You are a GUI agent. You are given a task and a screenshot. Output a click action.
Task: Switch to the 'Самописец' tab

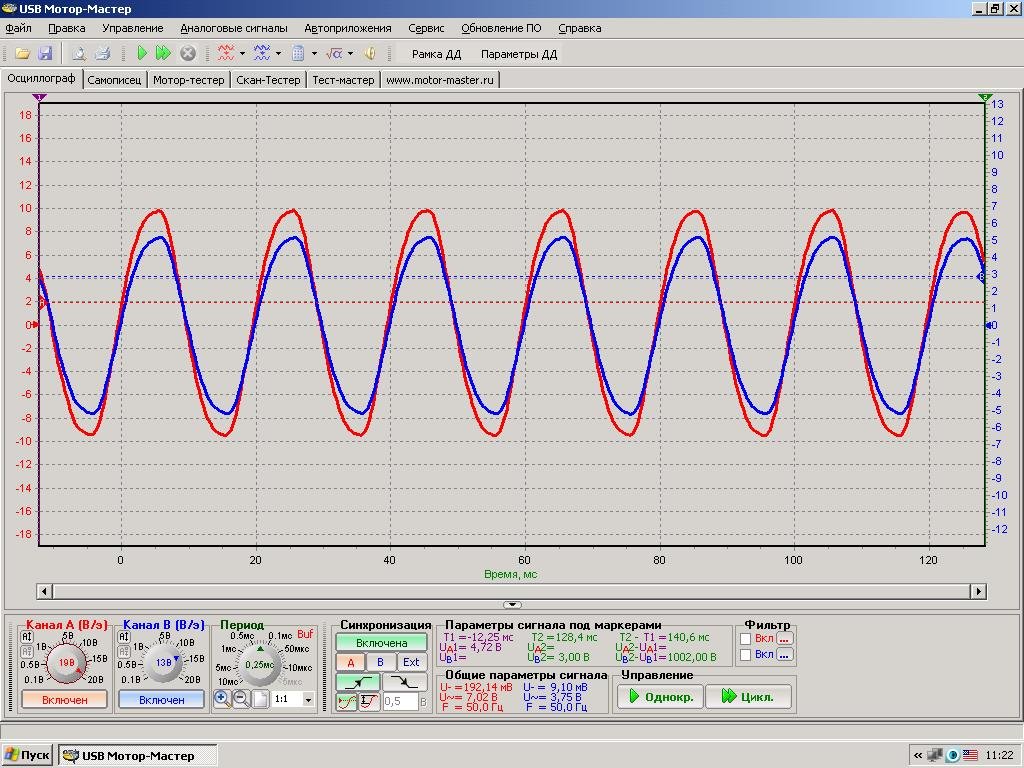point(114,80)
